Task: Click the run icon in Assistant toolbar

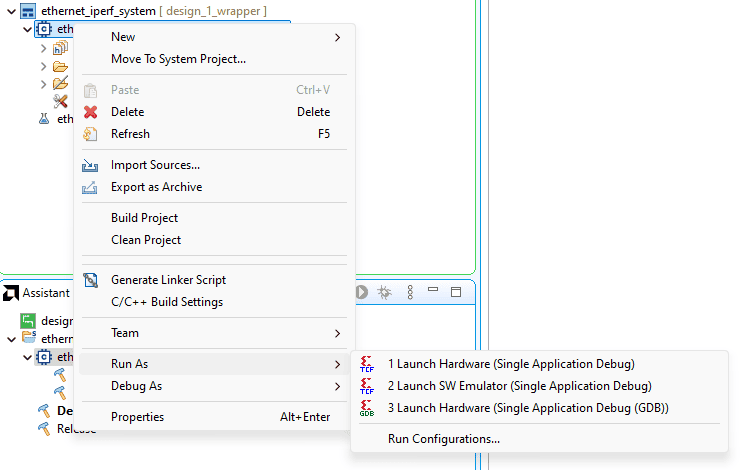Action: (361, 292)
